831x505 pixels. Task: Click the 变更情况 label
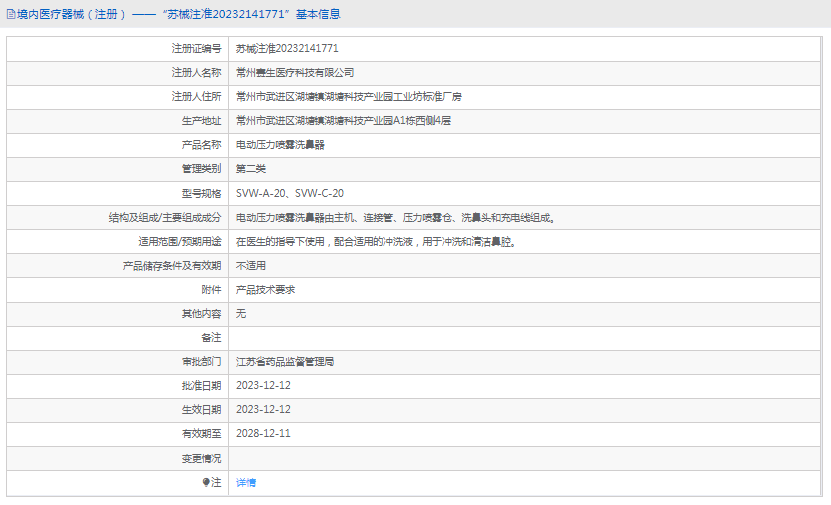(x=201, y=458)
